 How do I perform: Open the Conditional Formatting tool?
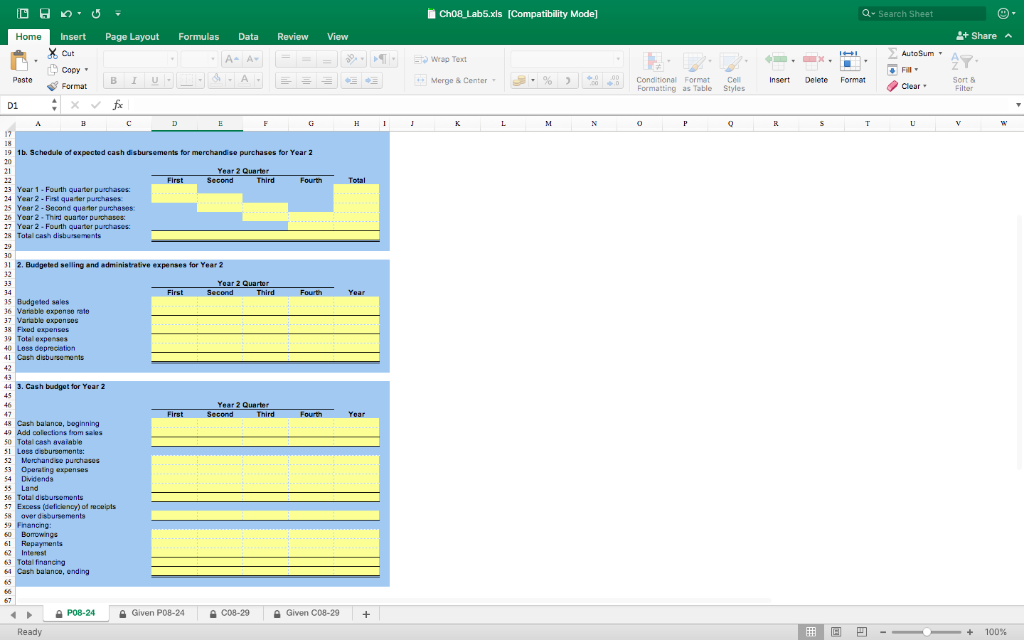pyautogui.click(x=656, y=62)
